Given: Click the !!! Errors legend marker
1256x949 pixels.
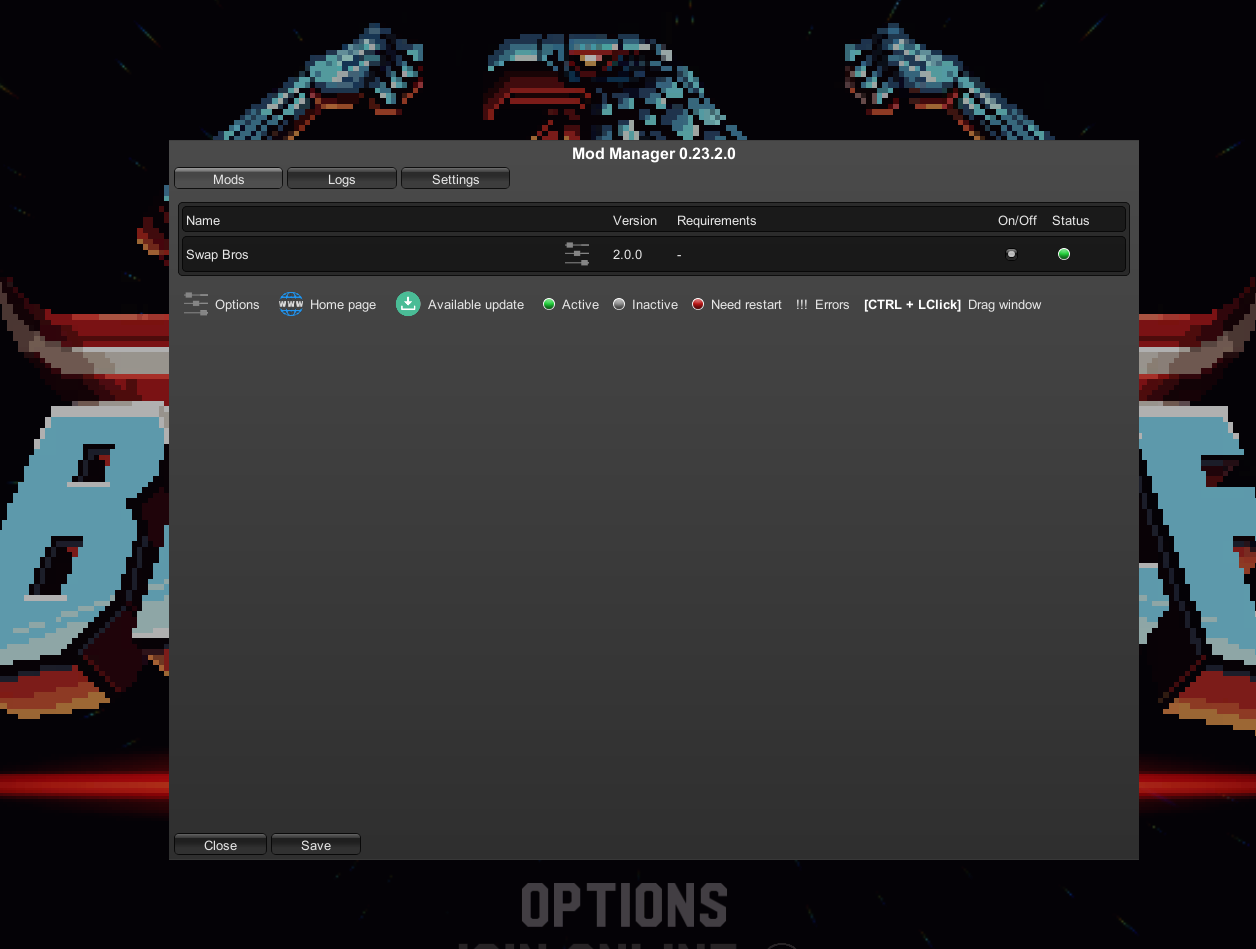Looking at the screenshot, I should tap(802, 304).
